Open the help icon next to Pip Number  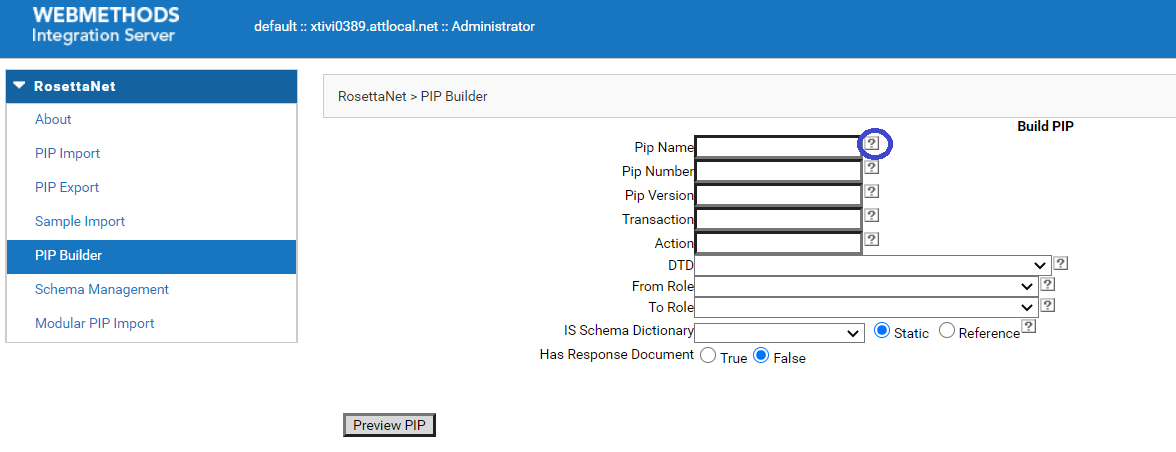coord(871,168)
